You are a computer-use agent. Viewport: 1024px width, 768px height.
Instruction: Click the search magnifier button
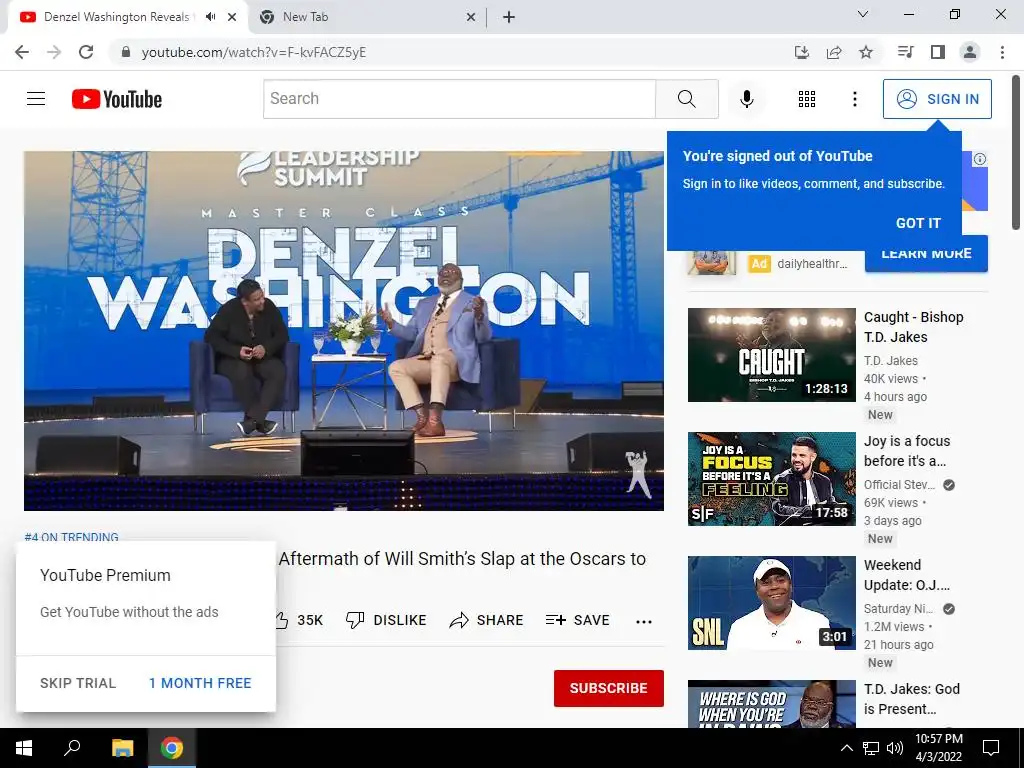[x=686, y=99]
